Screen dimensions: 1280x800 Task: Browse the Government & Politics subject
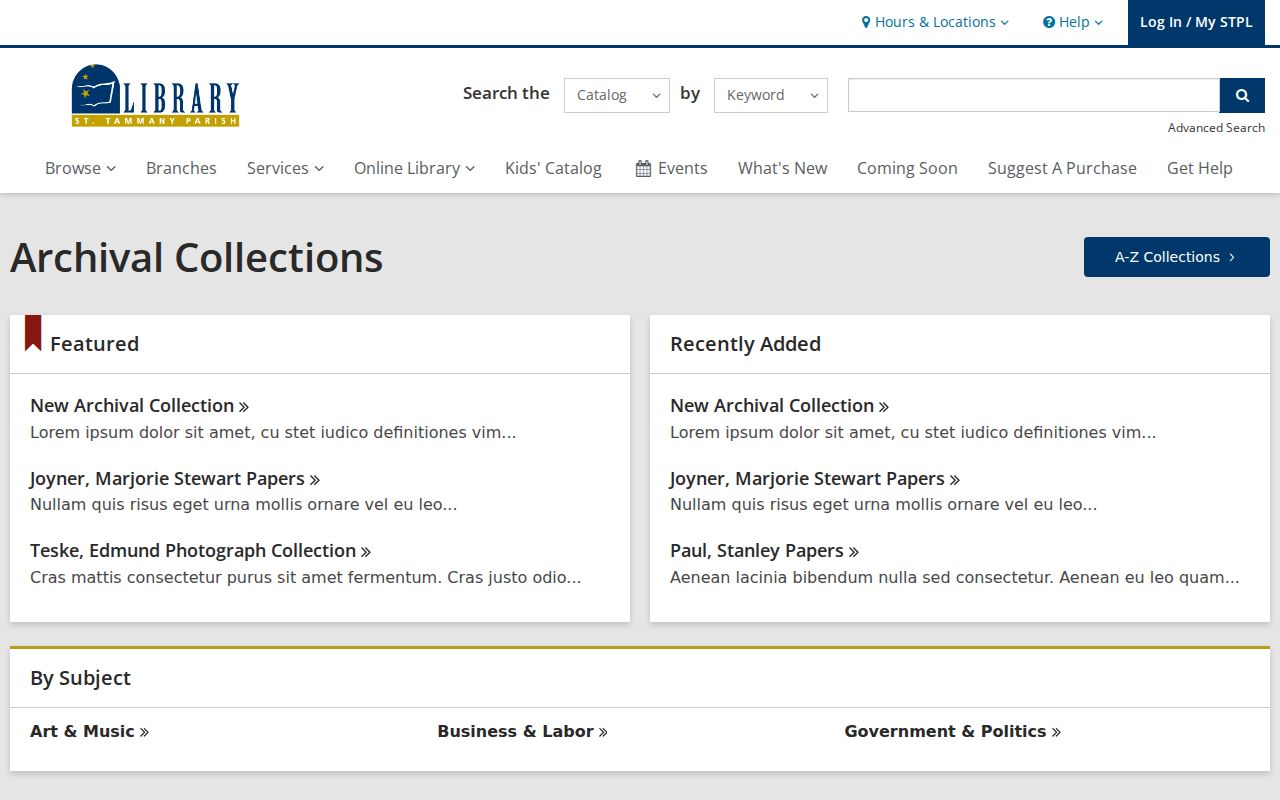[952, 731]
